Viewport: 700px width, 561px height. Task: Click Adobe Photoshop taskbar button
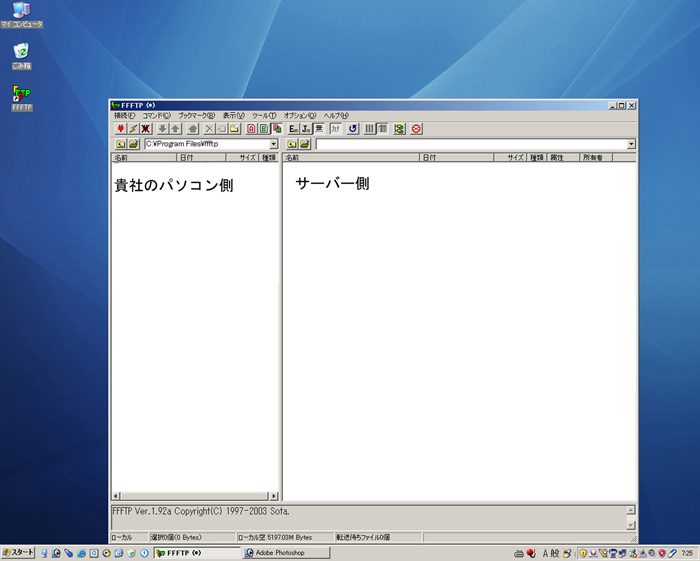tap(287, 553)
